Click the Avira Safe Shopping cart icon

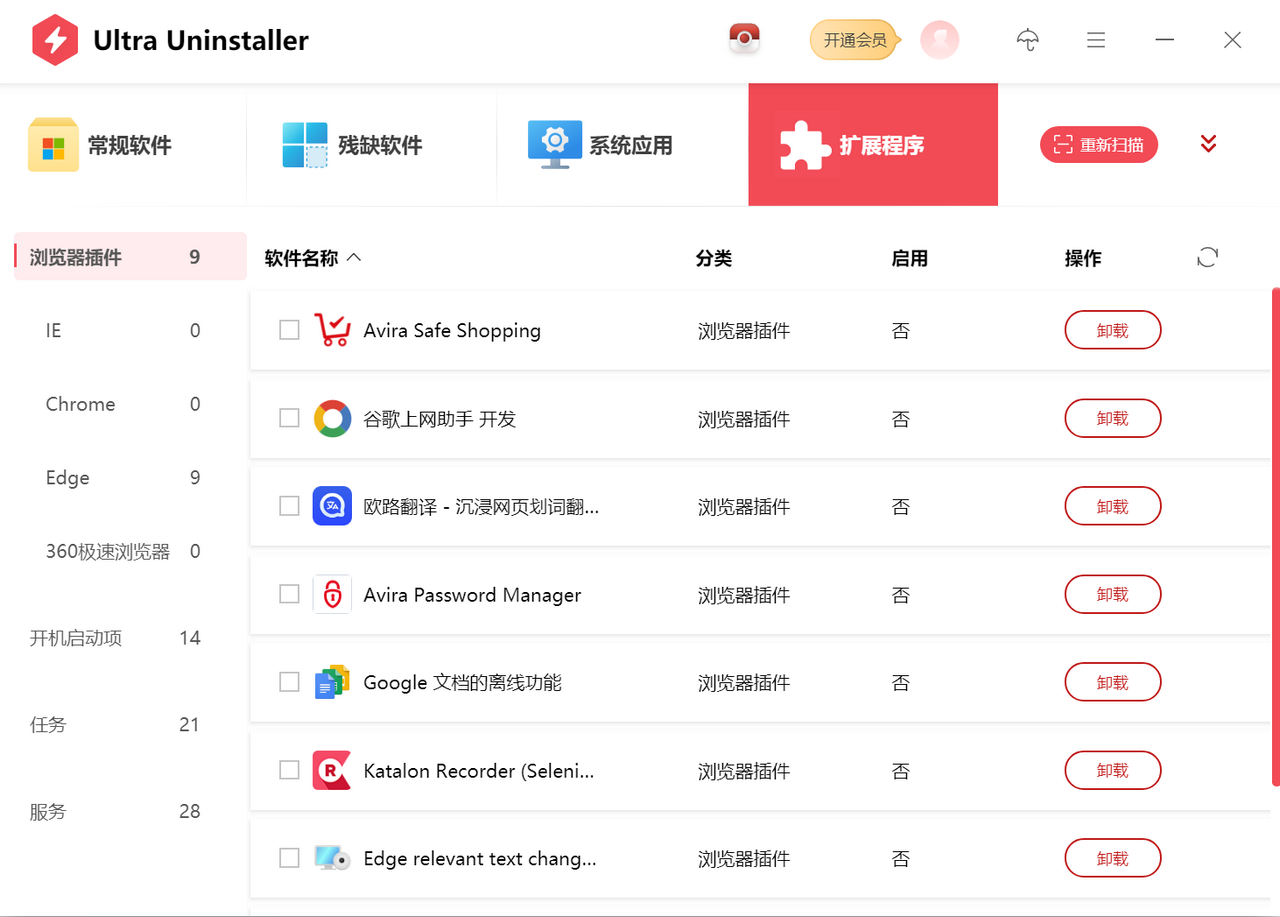tap(332, 330)
